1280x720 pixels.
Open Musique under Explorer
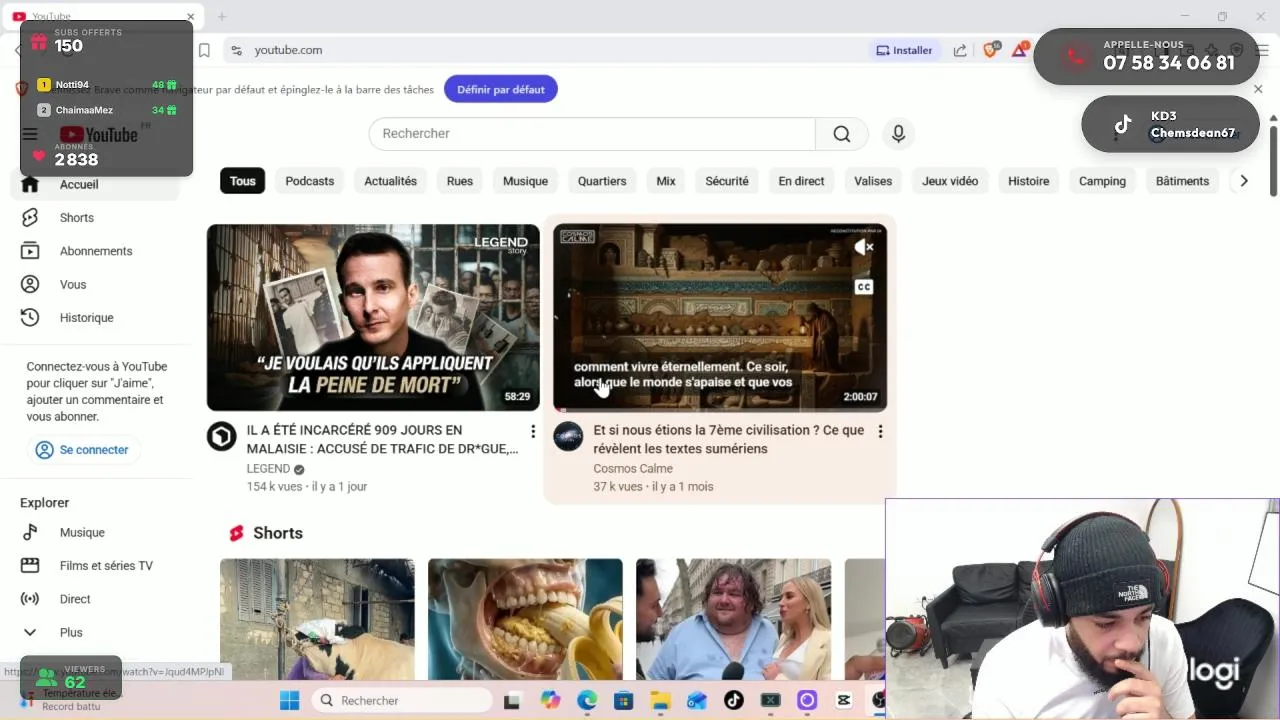pos(81,533)
